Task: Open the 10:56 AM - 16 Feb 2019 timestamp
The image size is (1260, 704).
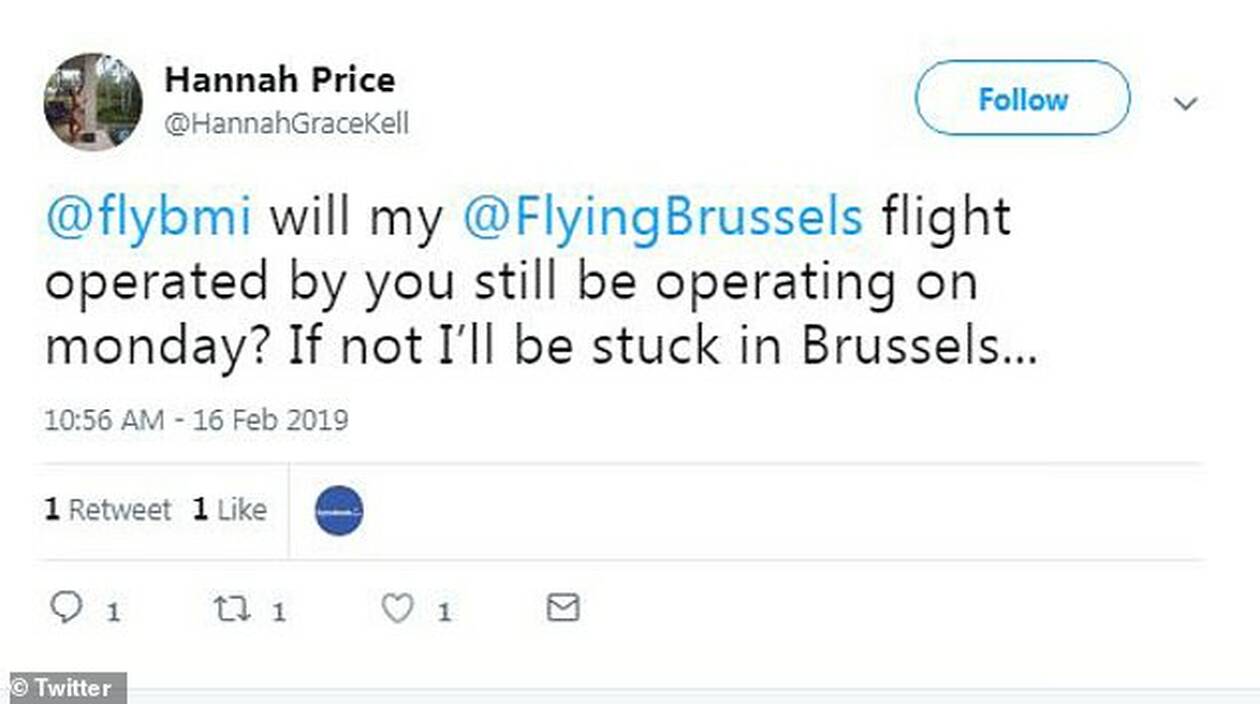Action: coord(196,419)
